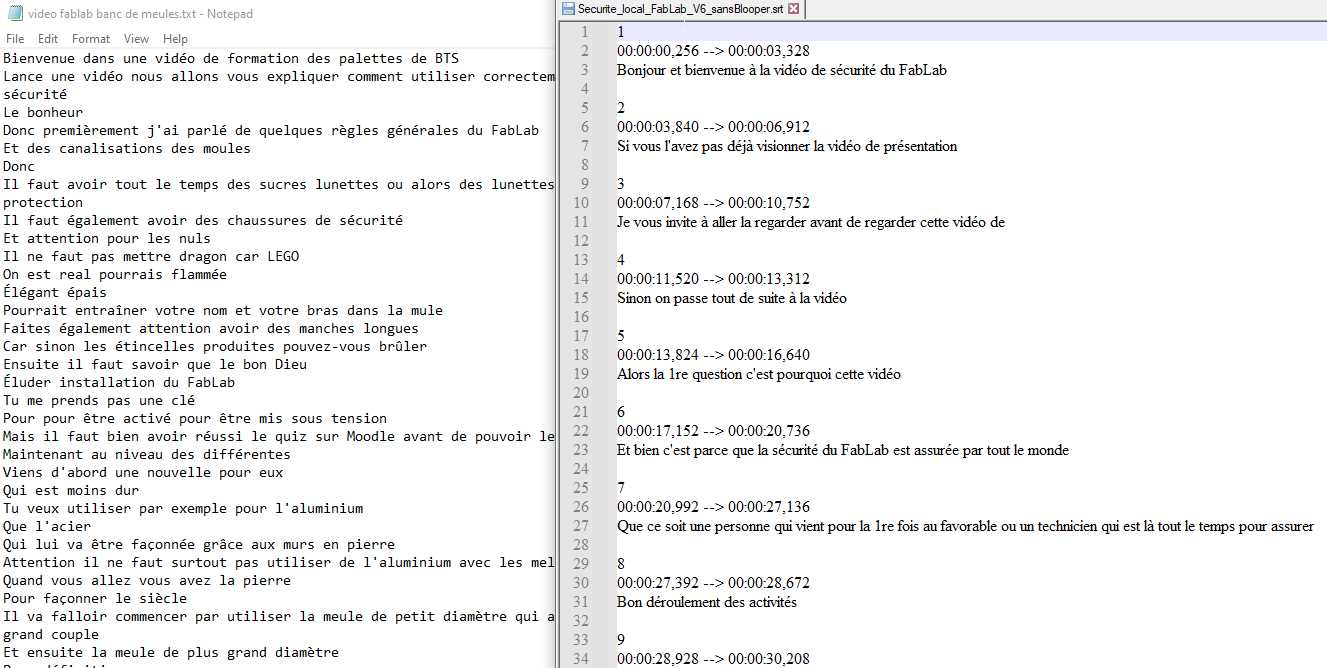Click the line 'Et ensuite la meule de plus grand diamètre'

(171, 652)
